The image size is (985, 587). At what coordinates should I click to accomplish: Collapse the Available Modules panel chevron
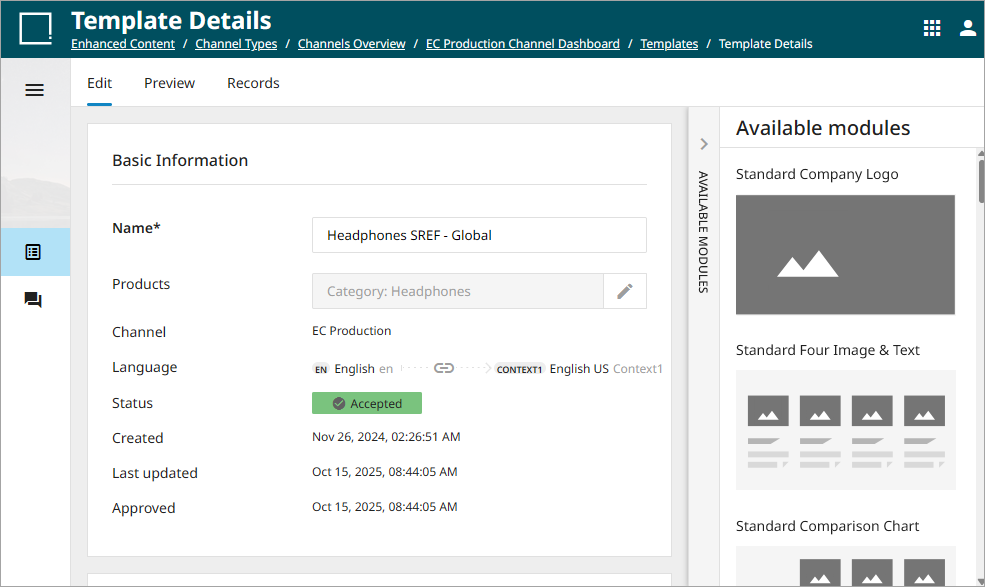pyautogui.click(x=704, y=144)
